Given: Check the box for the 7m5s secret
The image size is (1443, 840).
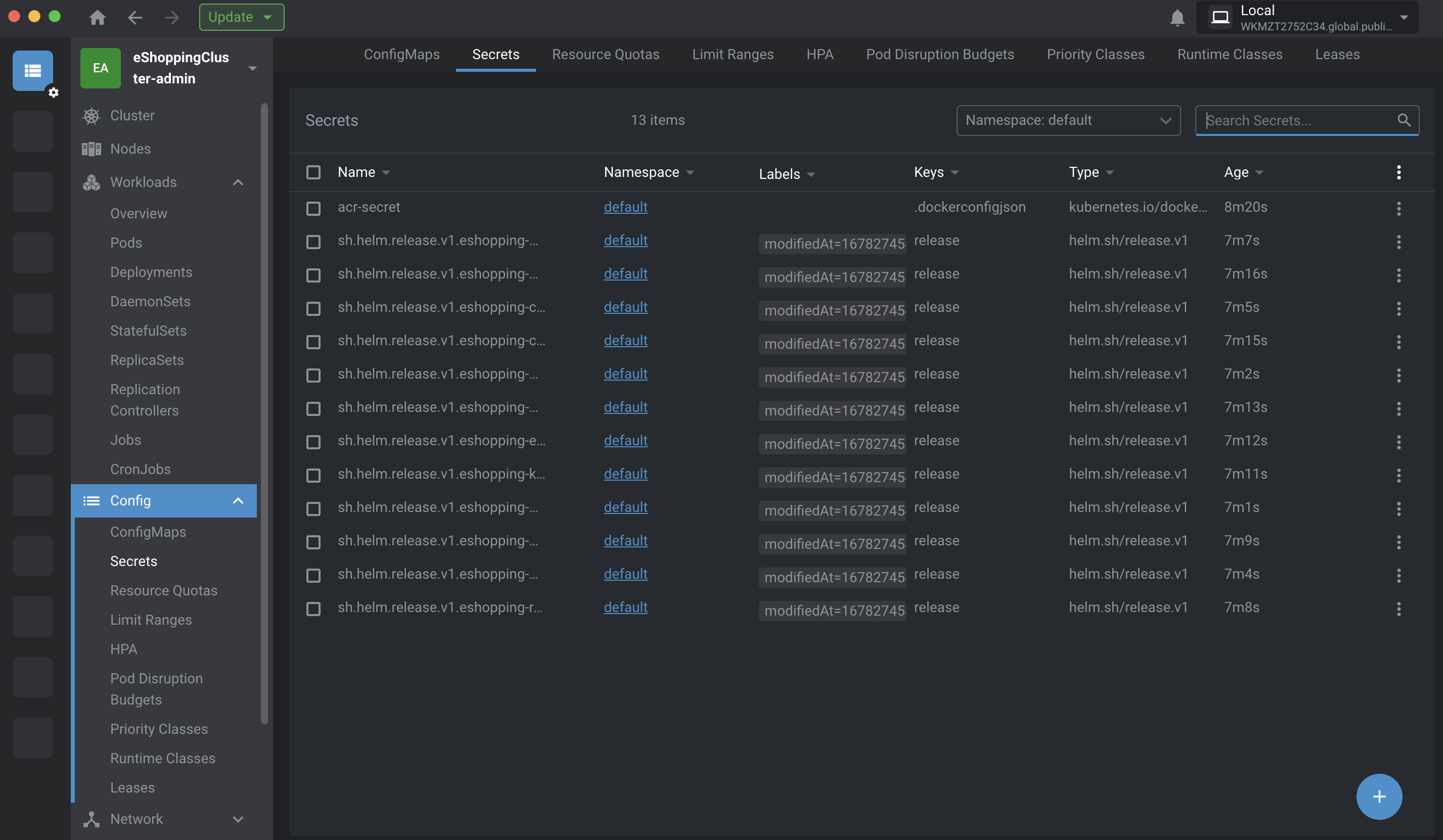Looking at the screenshot, I should (313, 309).
